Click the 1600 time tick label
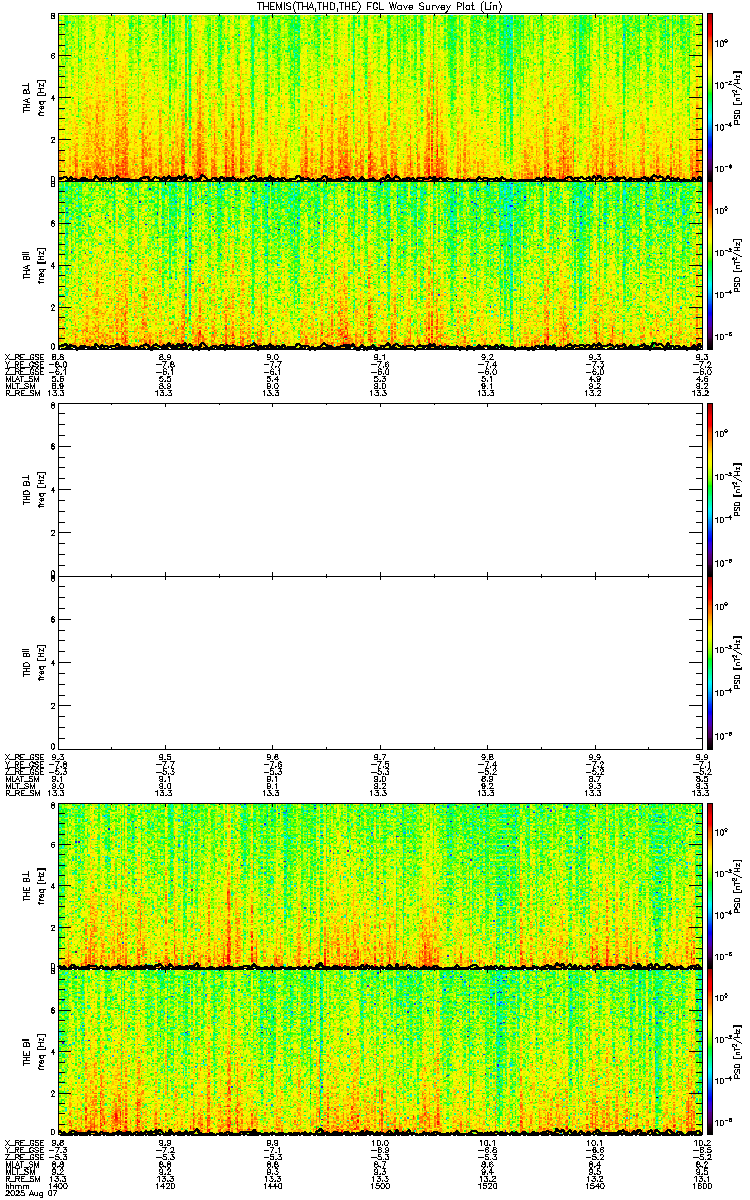The width and height of the screenshot is (750, 1200). point(700,1188)
